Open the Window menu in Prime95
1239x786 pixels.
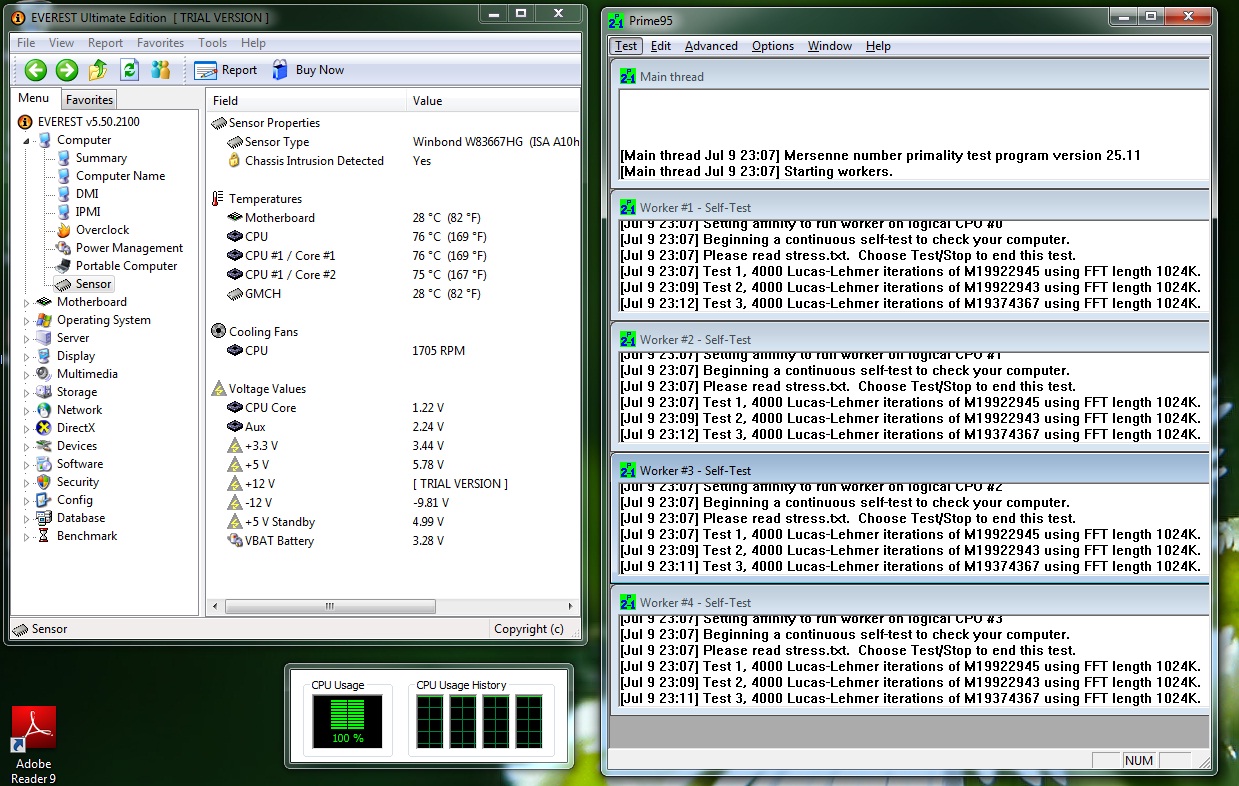coord(830,46)
